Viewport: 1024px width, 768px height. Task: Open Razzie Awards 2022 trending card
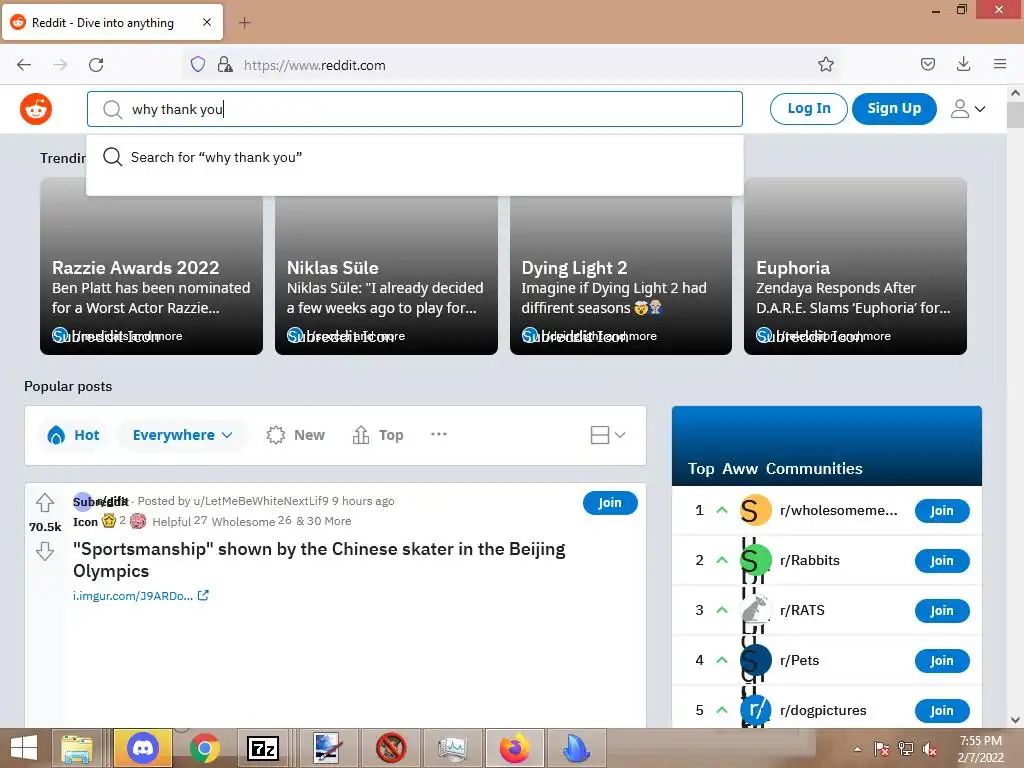pos(152,266)
